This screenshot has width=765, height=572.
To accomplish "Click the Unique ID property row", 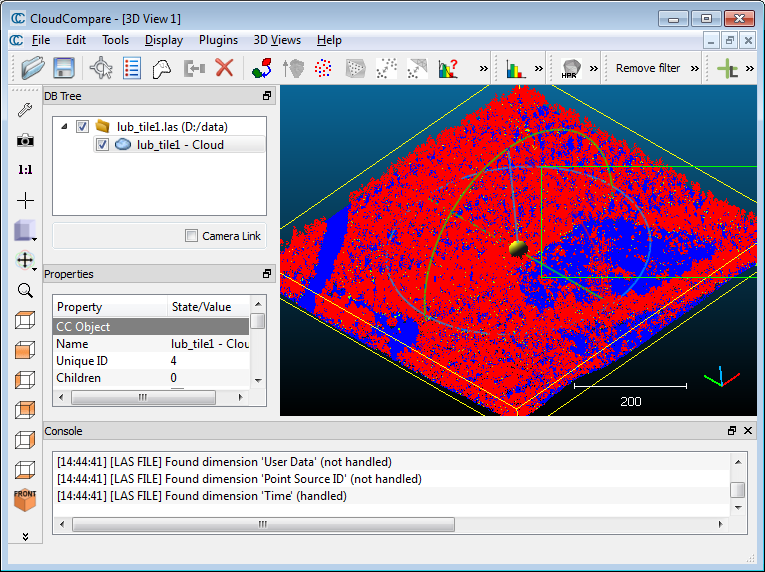I will pos(151,361).
